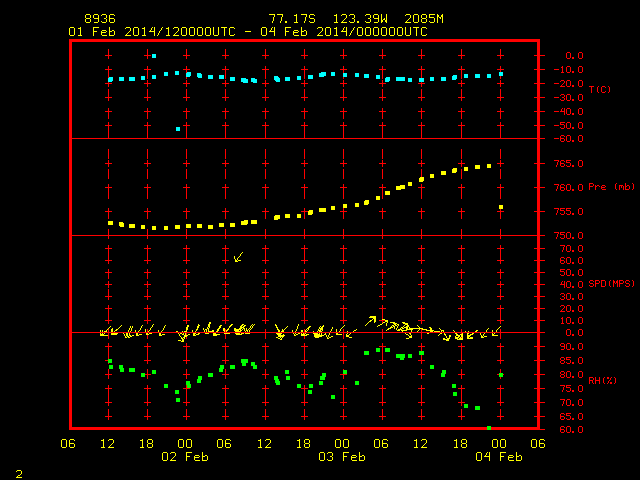
Task: Click the RH(%) axis label
Action: click(x=602, y=380)
